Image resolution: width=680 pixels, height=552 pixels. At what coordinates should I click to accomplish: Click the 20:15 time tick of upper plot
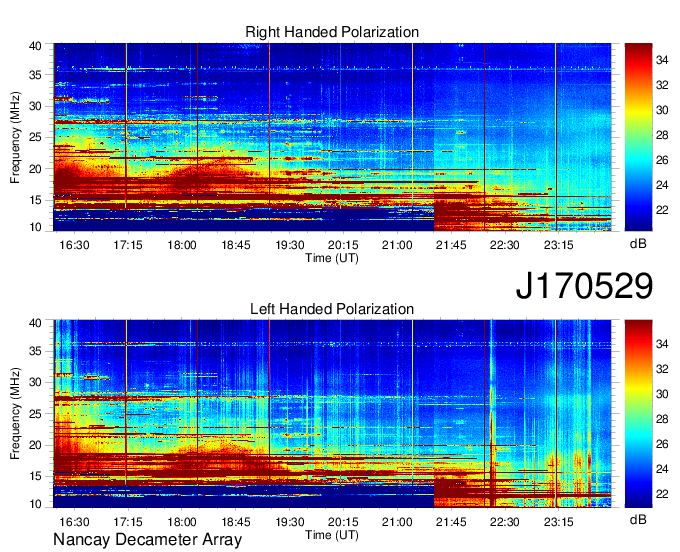(x=343, y=245)
